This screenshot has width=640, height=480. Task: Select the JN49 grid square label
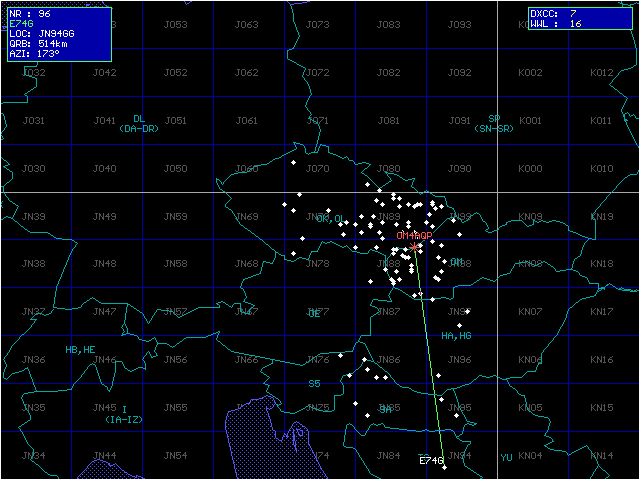(x=104, y=216)
